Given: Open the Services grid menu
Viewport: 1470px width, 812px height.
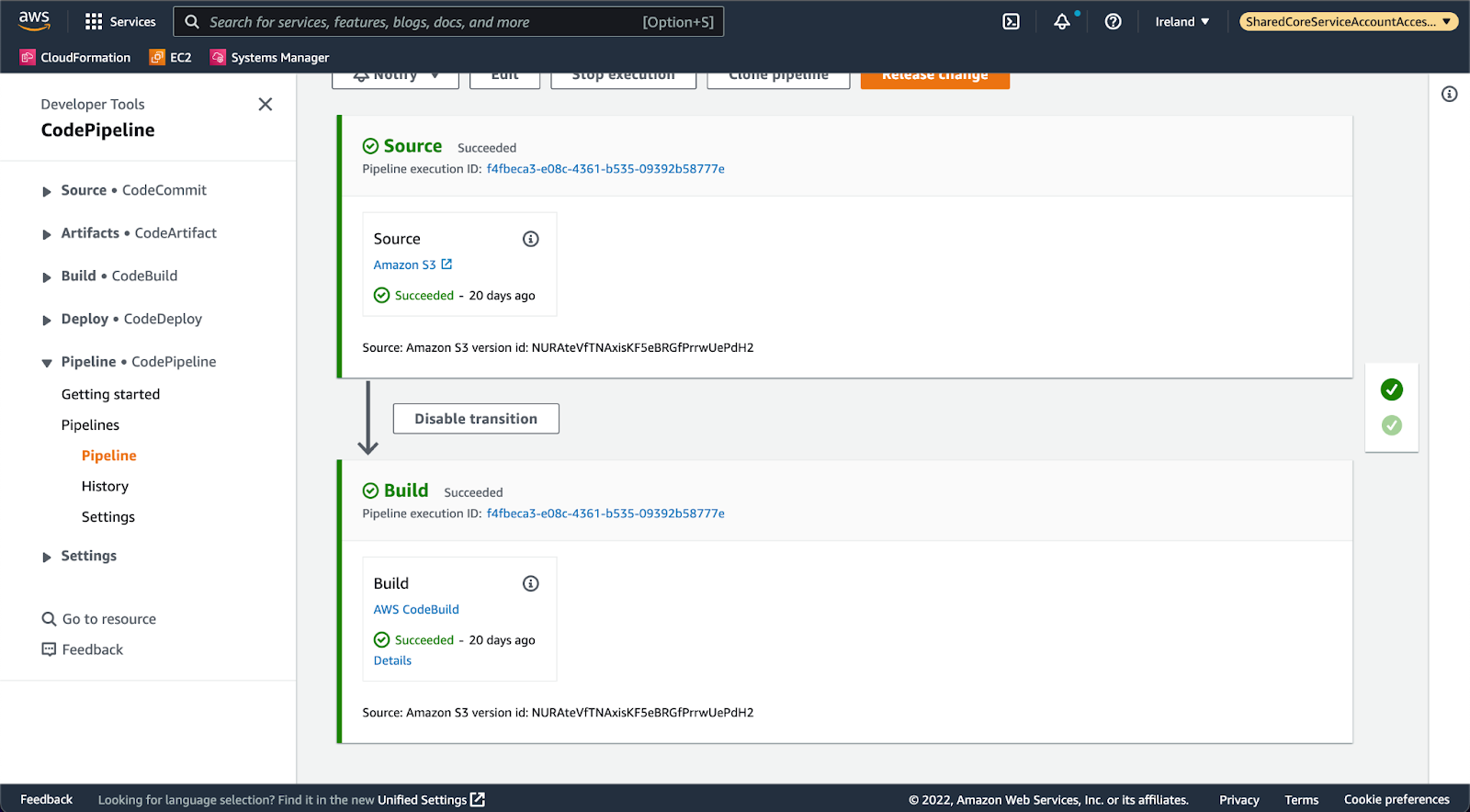Looking at the screenshot, I should click(120, 22).
